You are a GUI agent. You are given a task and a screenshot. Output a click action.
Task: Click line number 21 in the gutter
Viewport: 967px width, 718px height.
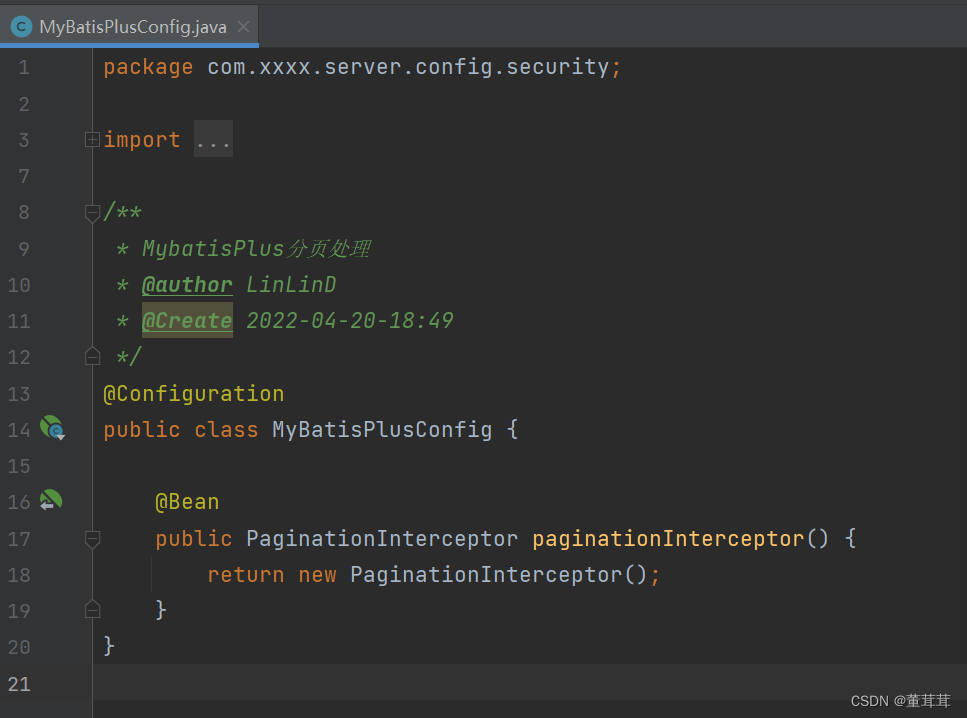[19, 683]
